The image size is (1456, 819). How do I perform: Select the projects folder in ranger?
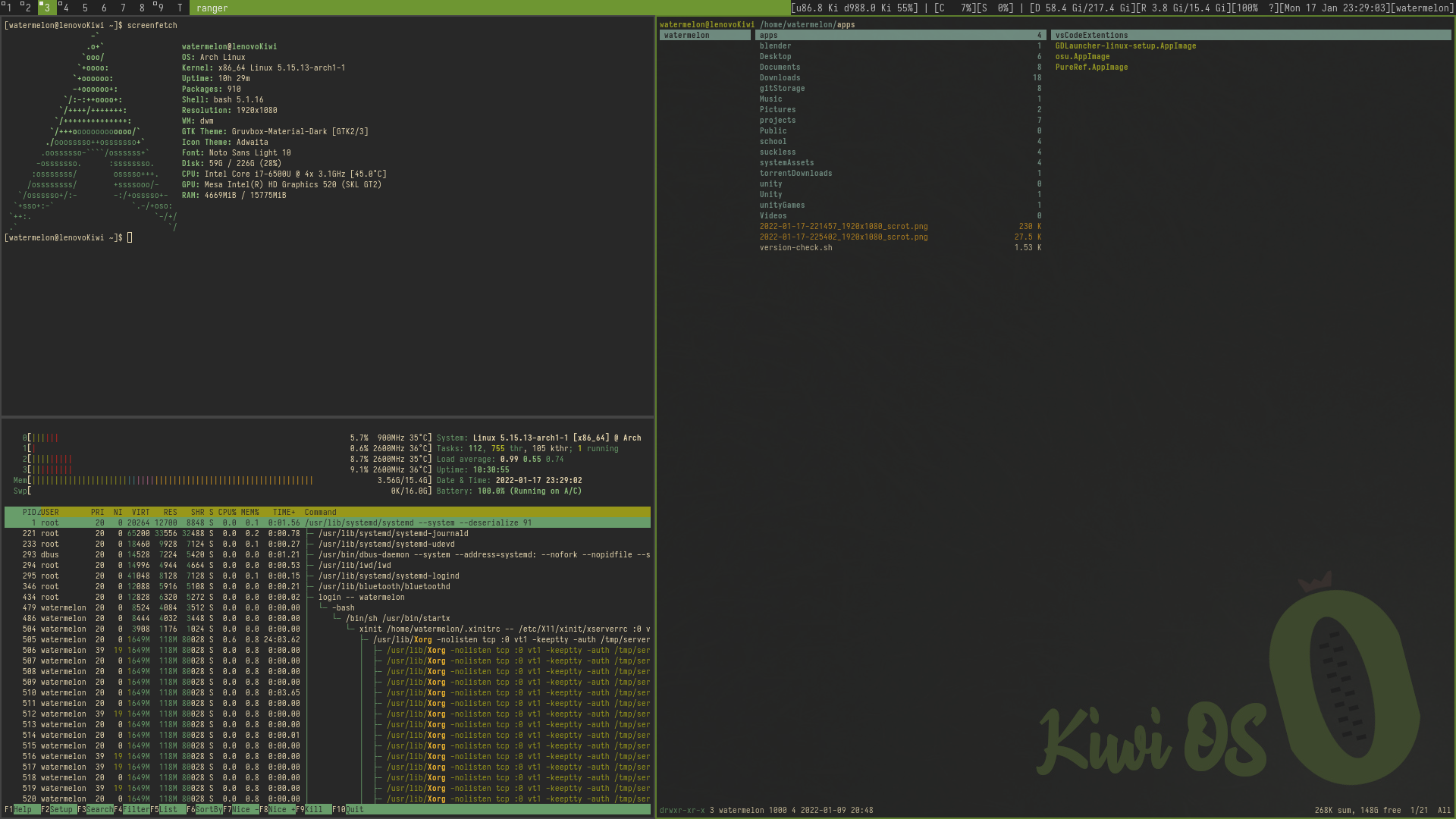[900, 121]
